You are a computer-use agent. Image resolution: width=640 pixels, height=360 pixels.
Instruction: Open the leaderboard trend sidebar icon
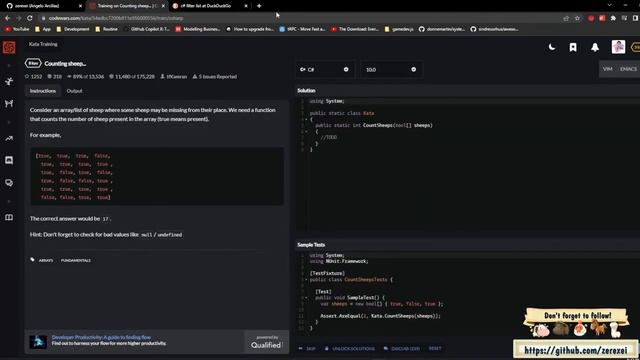tap(9, 139)
